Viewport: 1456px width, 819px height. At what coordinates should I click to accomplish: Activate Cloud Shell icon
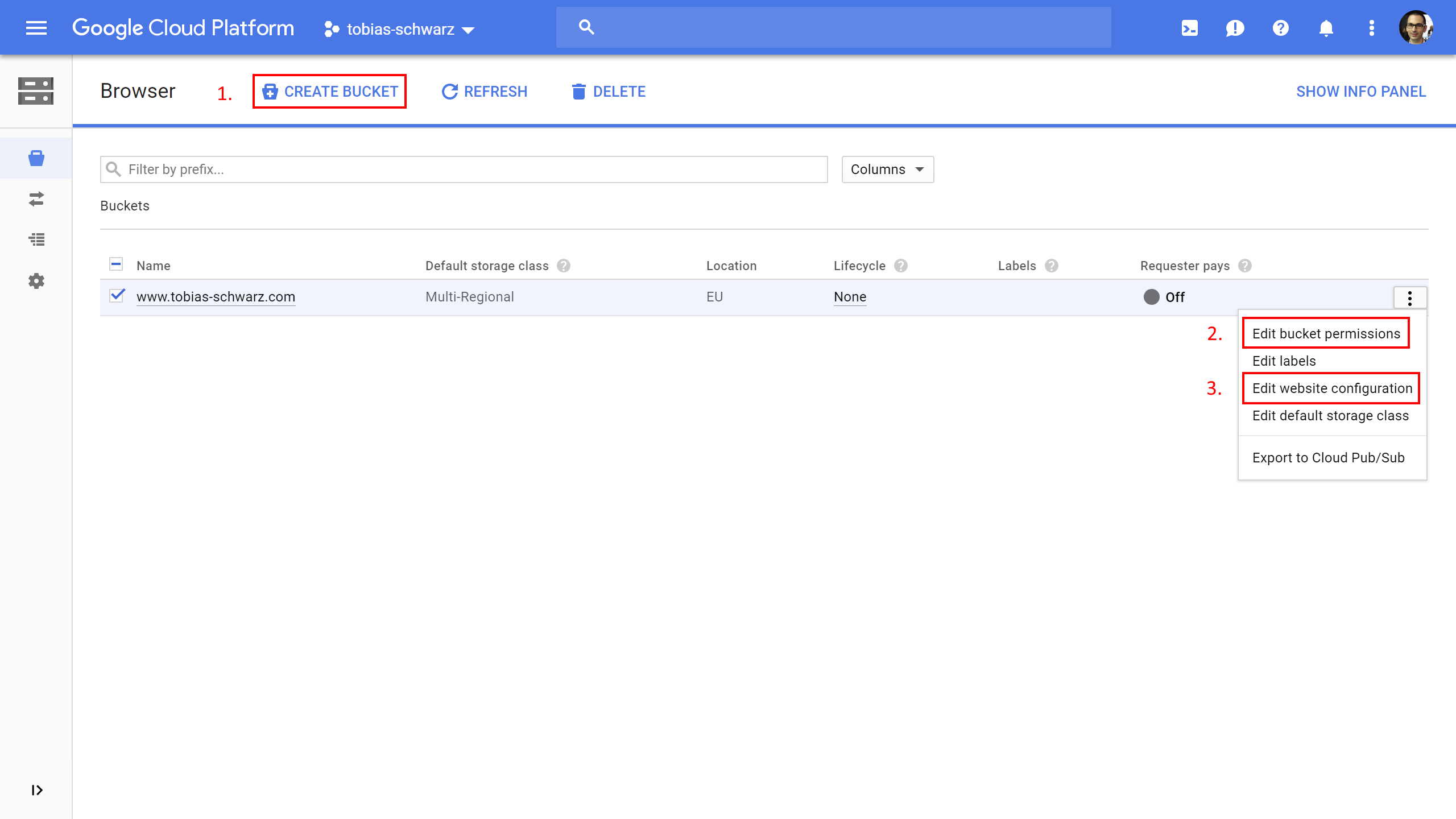tap(1189, 28)
